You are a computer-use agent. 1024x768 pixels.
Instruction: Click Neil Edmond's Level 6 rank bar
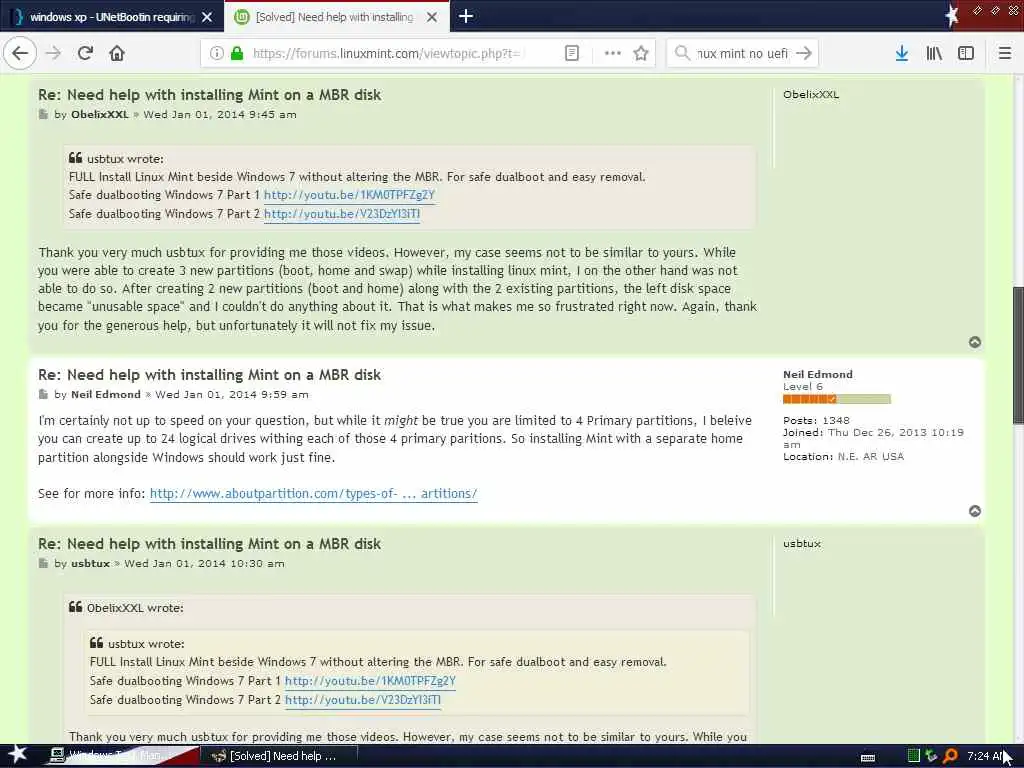click(837, 399)
